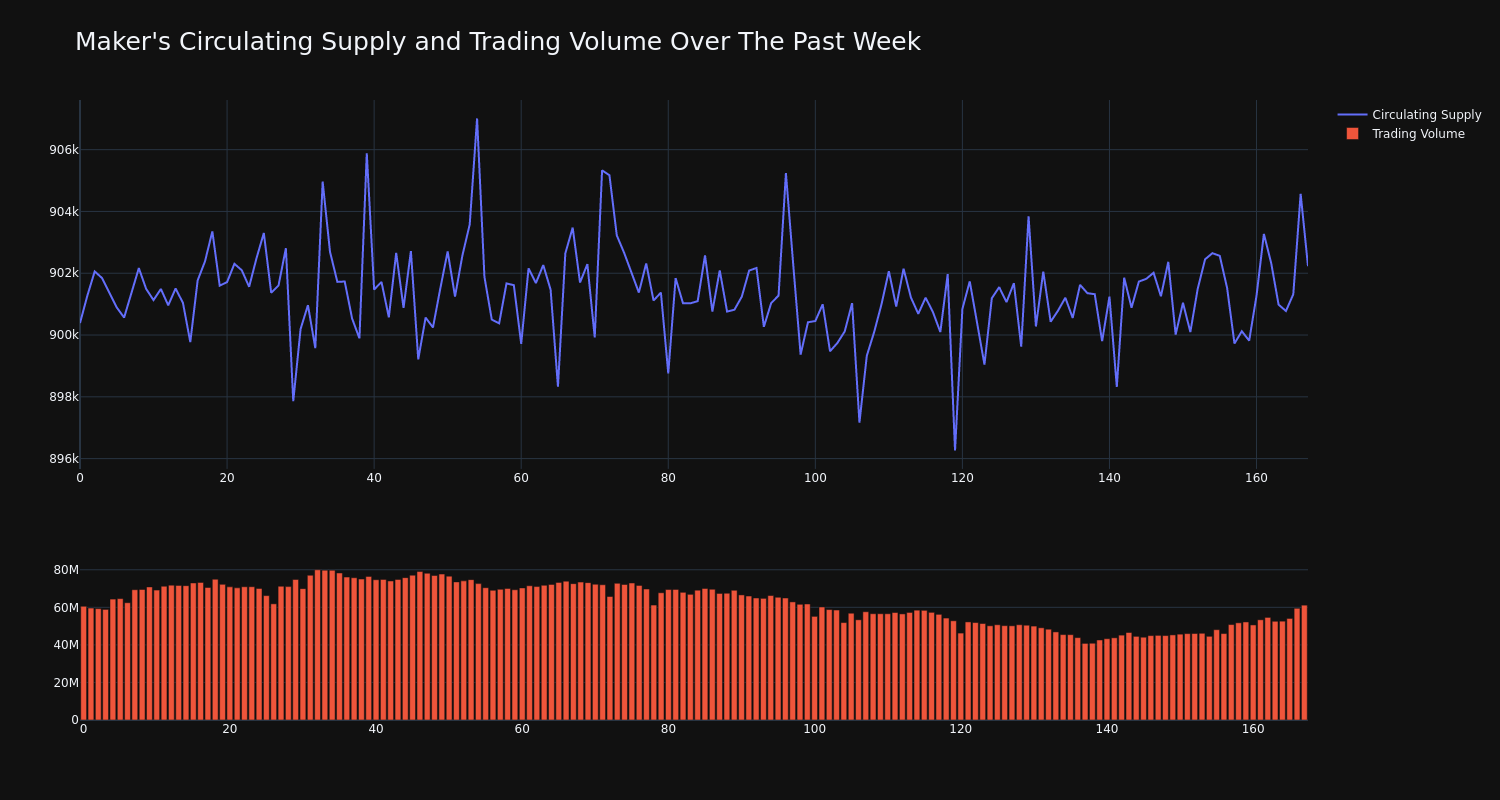Click the x-axis label 80 on supply chart

668,478
